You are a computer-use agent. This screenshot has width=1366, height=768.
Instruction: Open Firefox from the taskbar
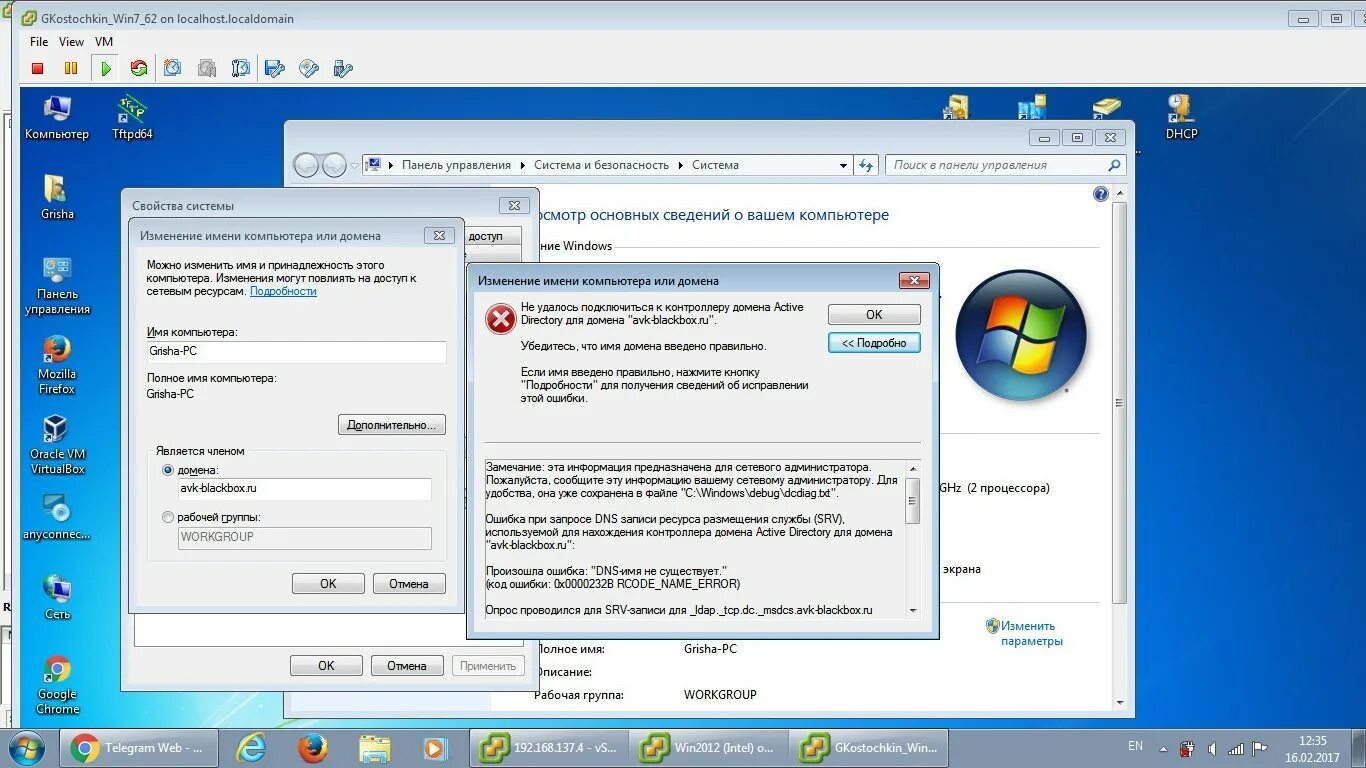tap(313, 747)
